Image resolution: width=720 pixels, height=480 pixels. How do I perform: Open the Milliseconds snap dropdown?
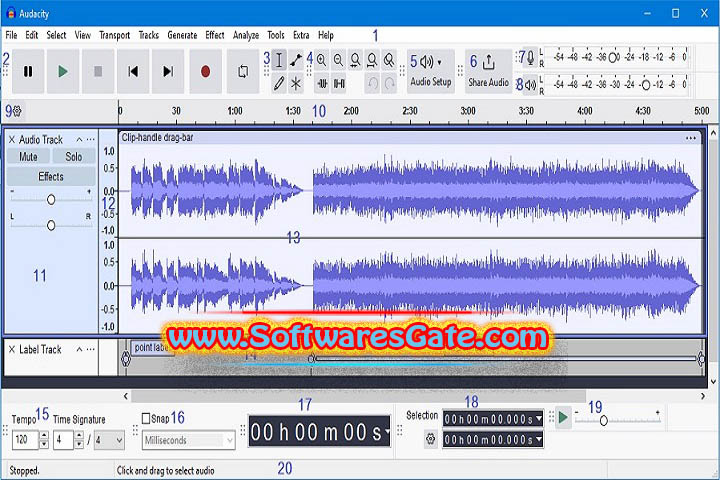pyautogui.click(x=189, y=440)
